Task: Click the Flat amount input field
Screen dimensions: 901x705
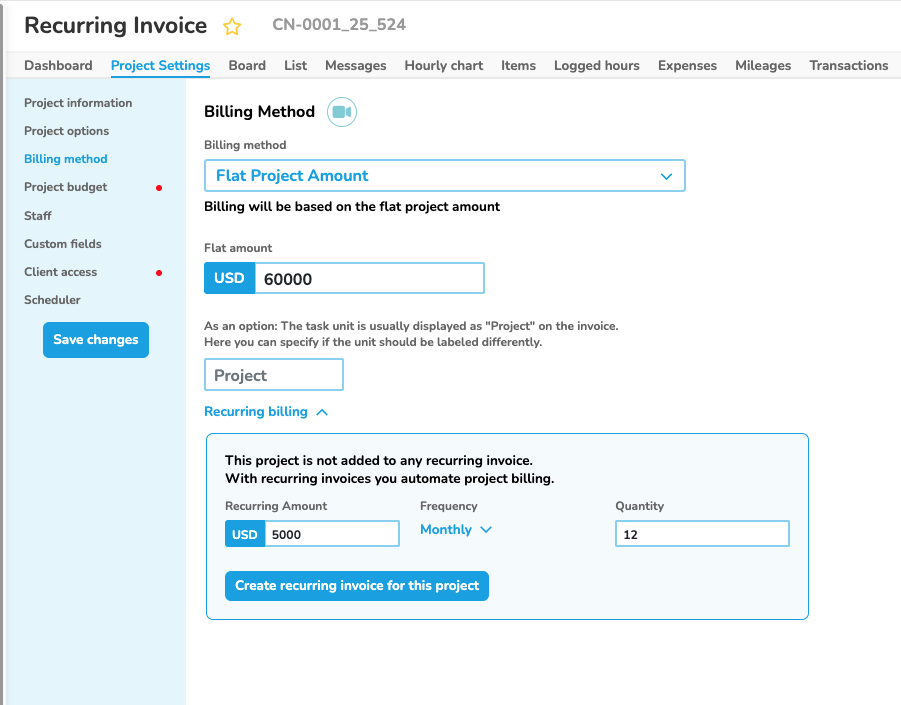Action: click(368, 279)
